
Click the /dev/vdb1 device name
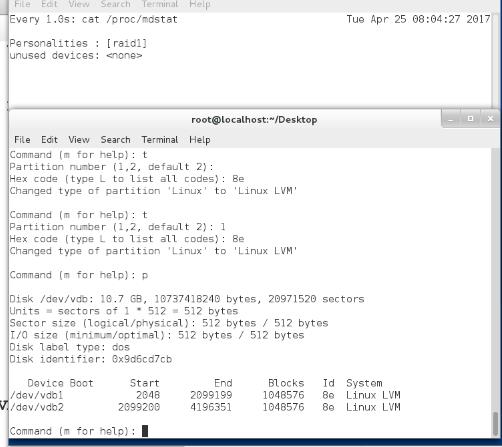(x=36, y=395)
